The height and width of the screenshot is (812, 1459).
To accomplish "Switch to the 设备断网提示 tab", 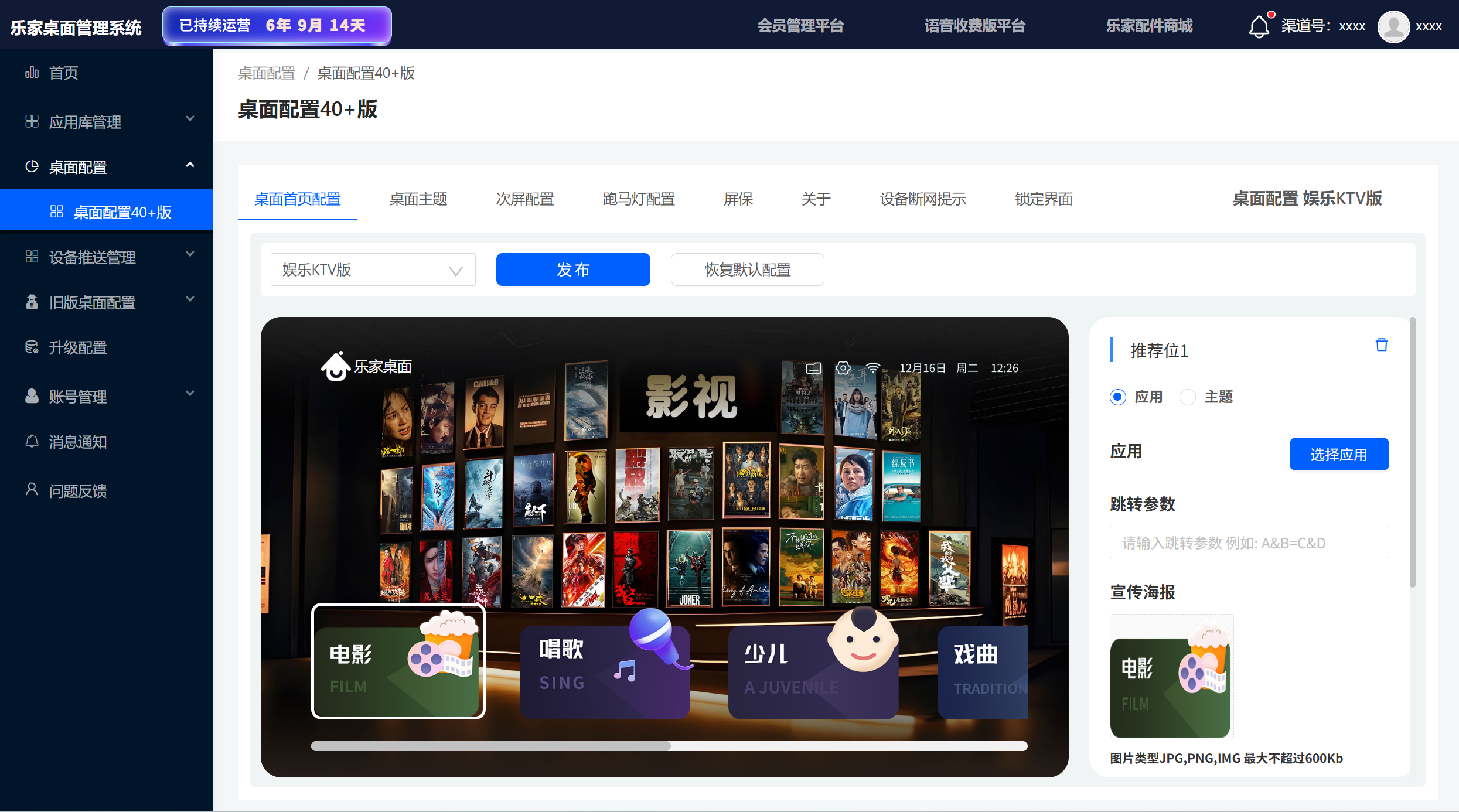I will pyautogui.click(x=923, y=199).
